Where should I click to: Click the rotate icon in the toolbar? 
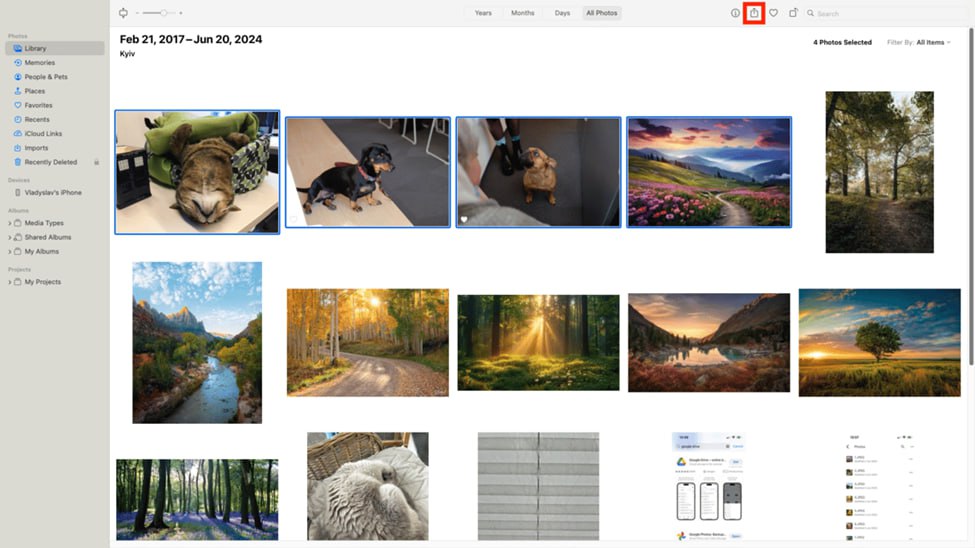tap(793, 13)
